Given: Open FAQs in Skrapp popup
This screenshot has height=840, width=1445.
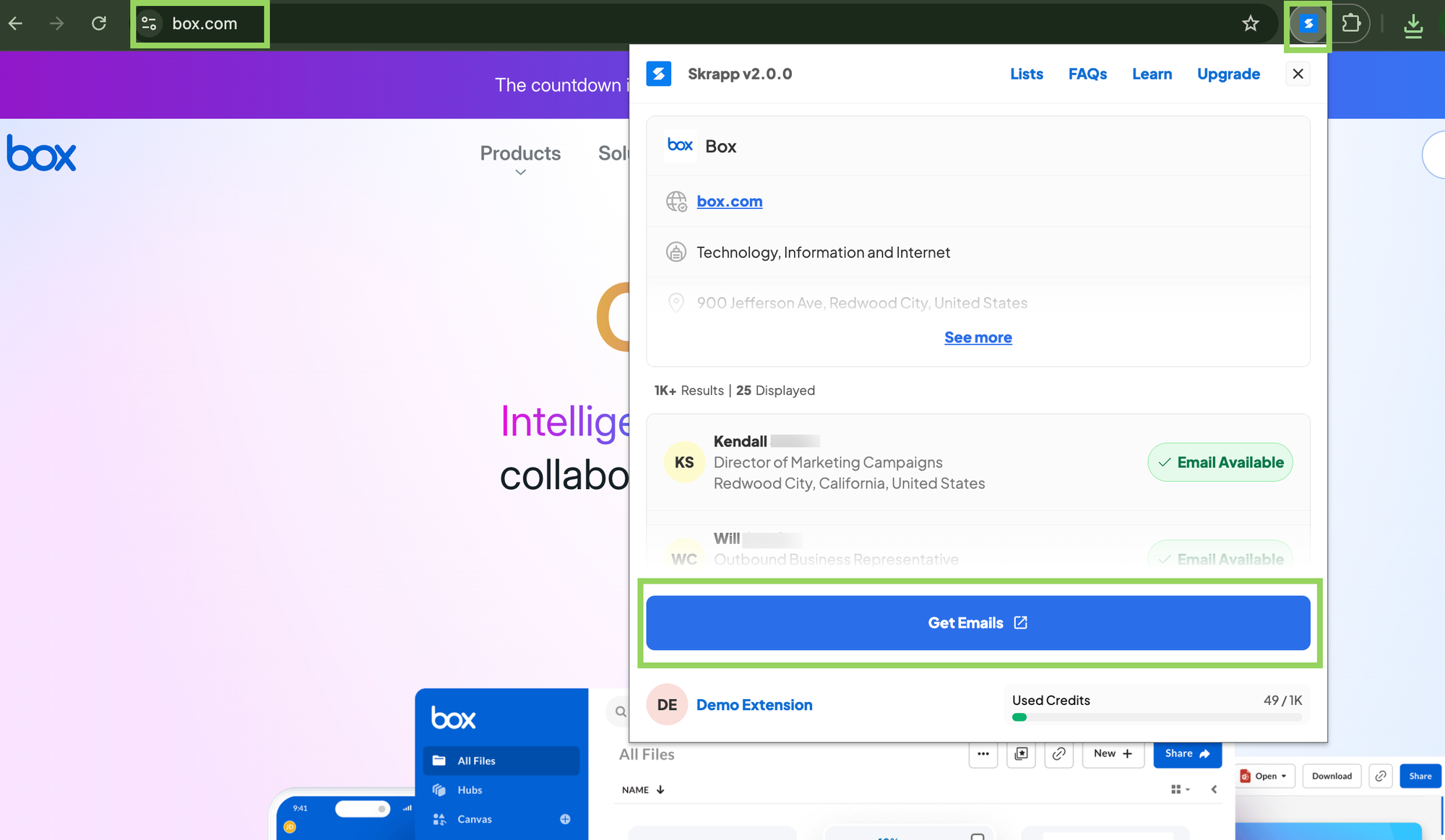Looking at the screenshot, I should 1087,74.
